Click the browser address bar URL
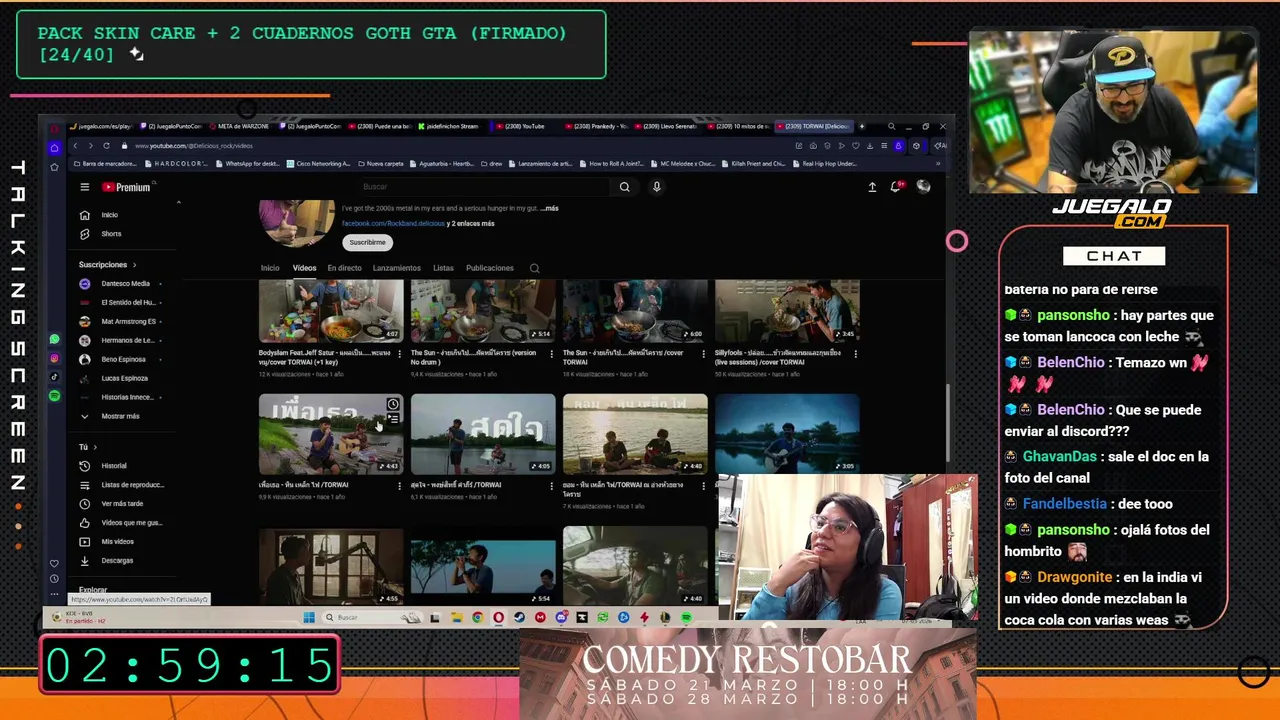Screen dimensions: 1280x720 coord(194,146)
